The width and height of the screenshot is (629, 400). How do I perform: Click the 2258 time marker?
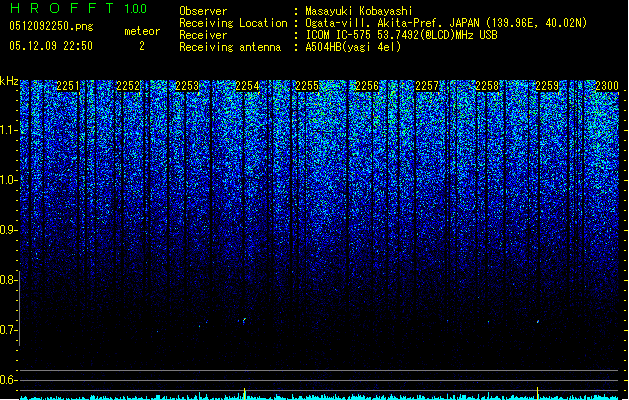pyautogui.click(x=487, y=86)
